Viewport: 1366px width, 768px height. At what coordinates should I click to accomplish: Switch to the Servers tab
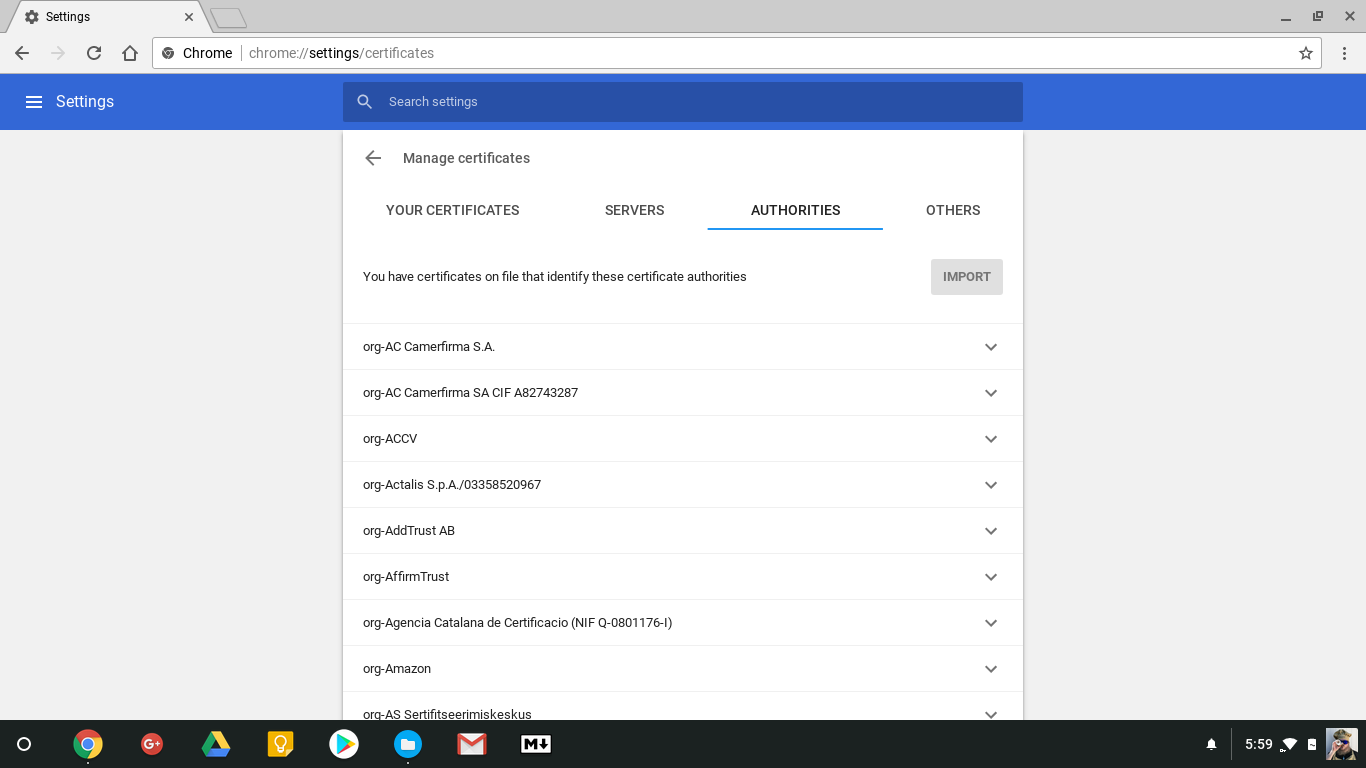pyautogui.click(x=634, y=210)
